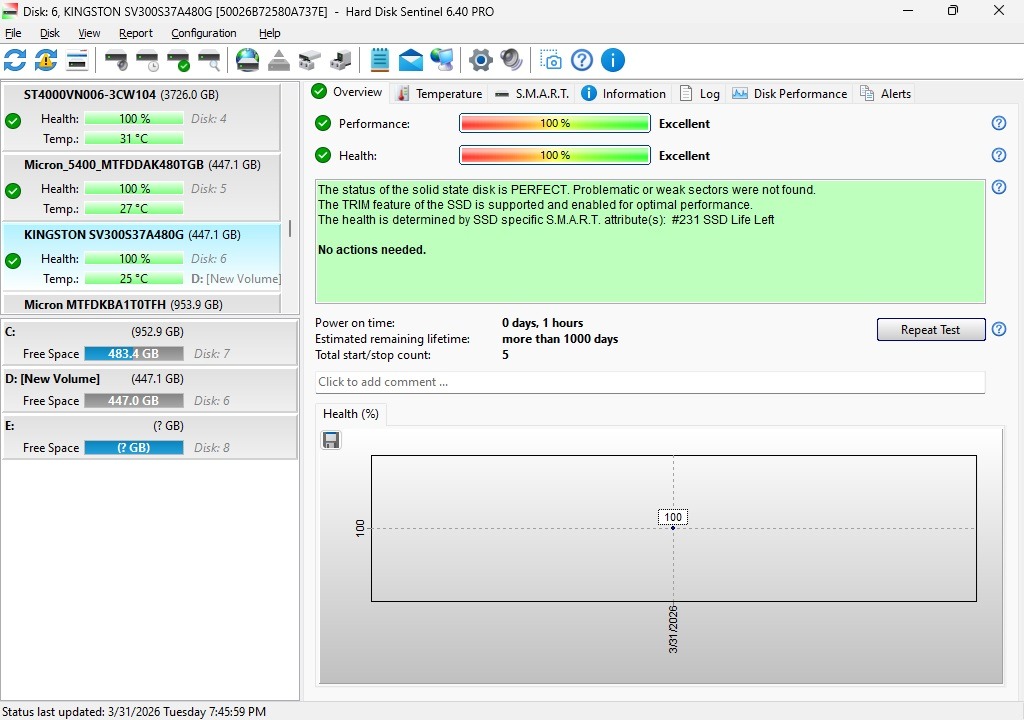1024x720 pixels.
Task: Switch to the Overview tab
Action: click(347, 92)
